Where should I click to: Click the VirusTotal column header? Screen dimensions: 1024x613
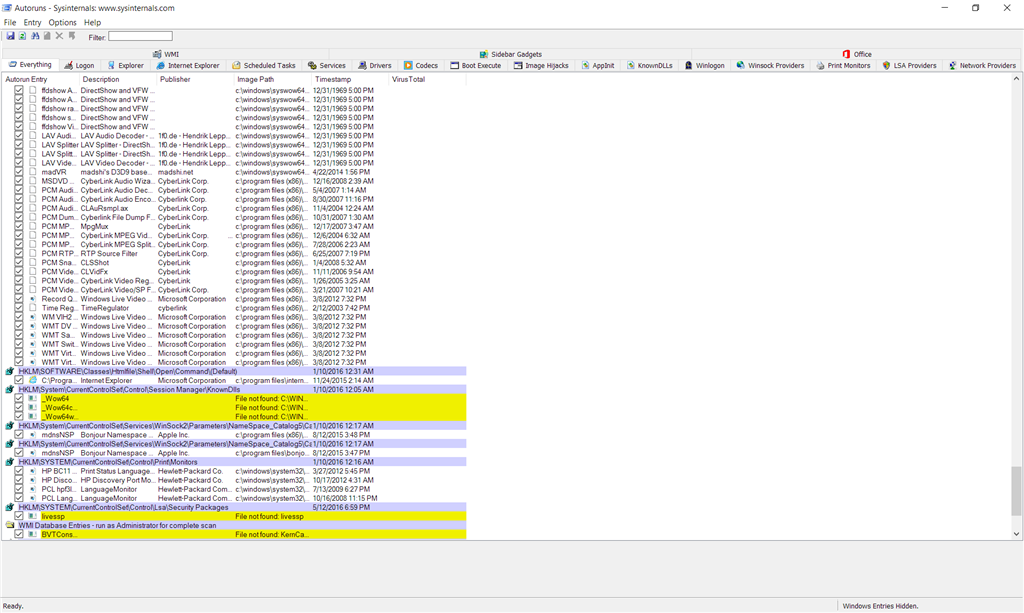coord(427,79)
